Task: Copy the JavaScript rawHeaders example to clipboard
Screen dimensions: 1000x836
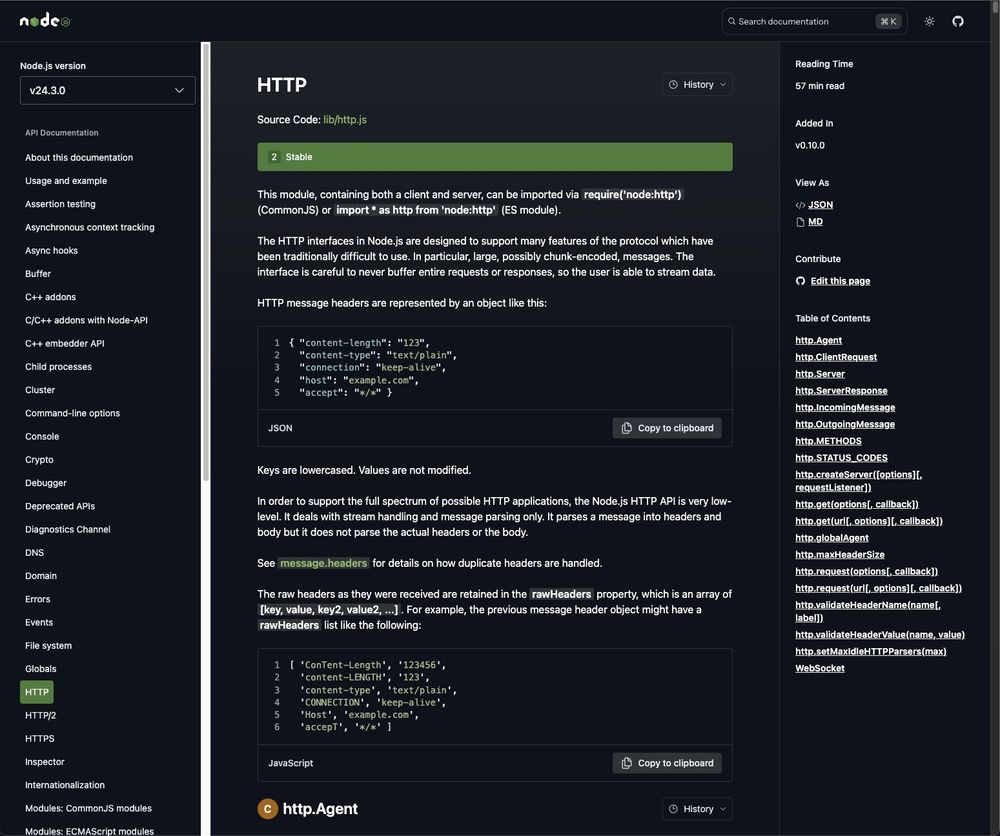Action: pyautogui.click(x=667, y=763)
